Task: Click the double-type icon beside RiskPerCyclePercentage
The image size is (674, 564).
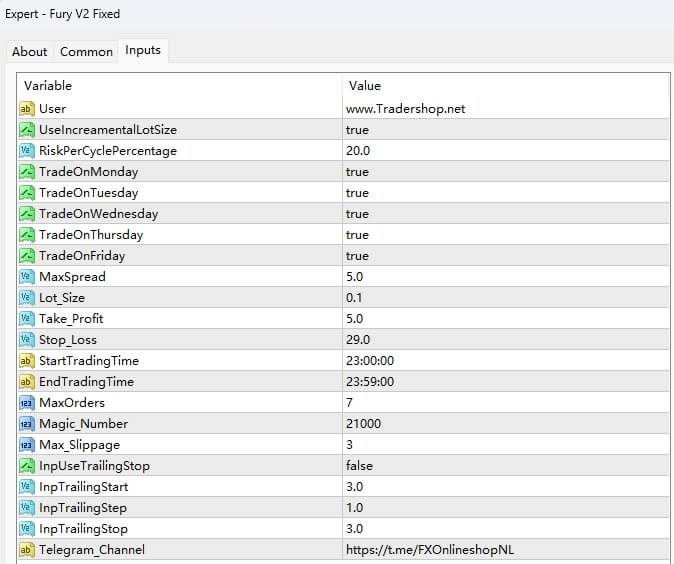Action: [x=27, y=151]
